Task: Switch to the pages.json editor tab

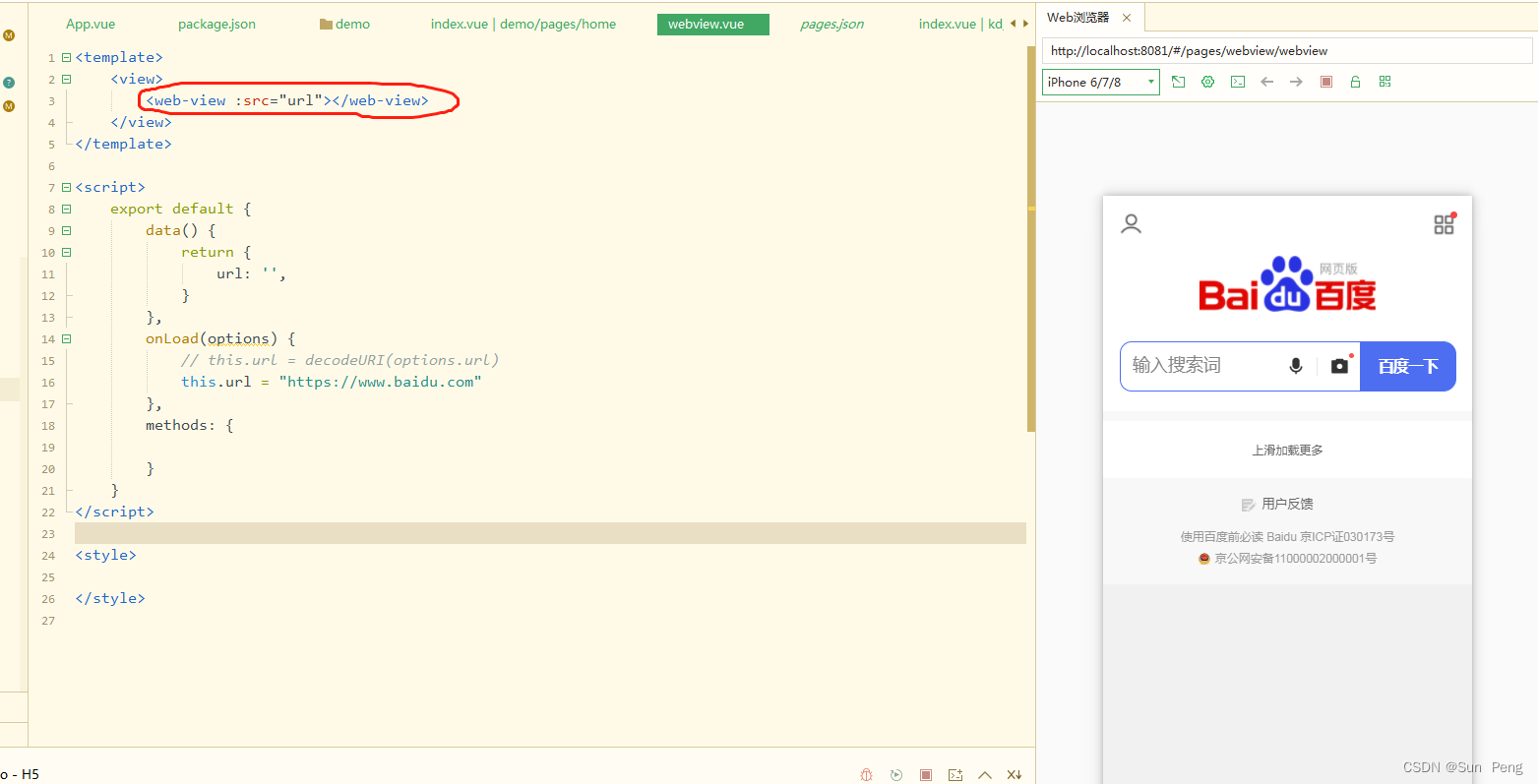Action: point(831,25)
